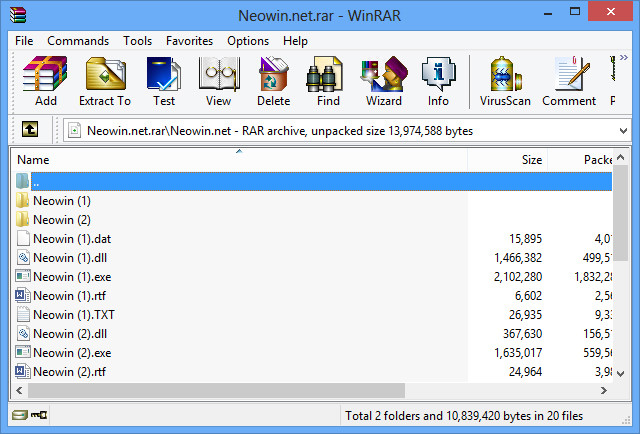The width and height of the screenshot is (640, 434).
Task: Expand the toolbar overflow chevron
Action: (x=624, y=58)
